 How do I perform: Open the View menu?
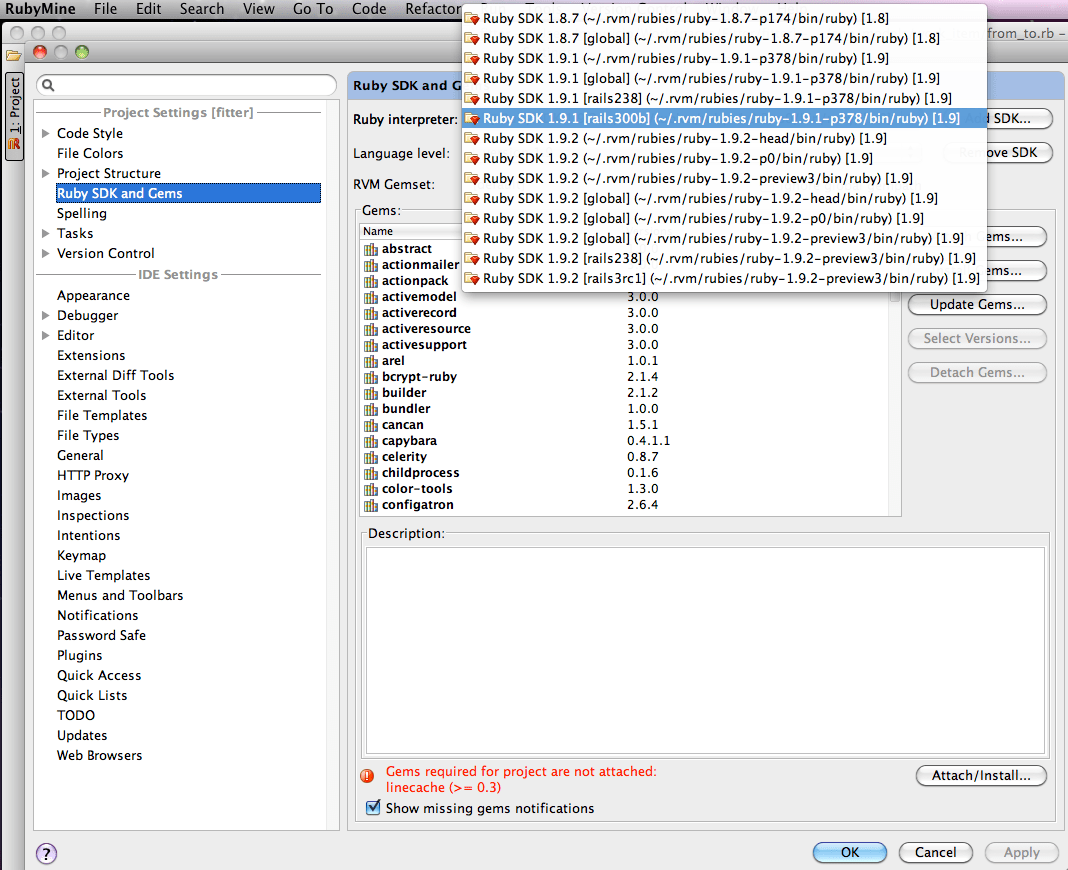[x=259, y=9]
